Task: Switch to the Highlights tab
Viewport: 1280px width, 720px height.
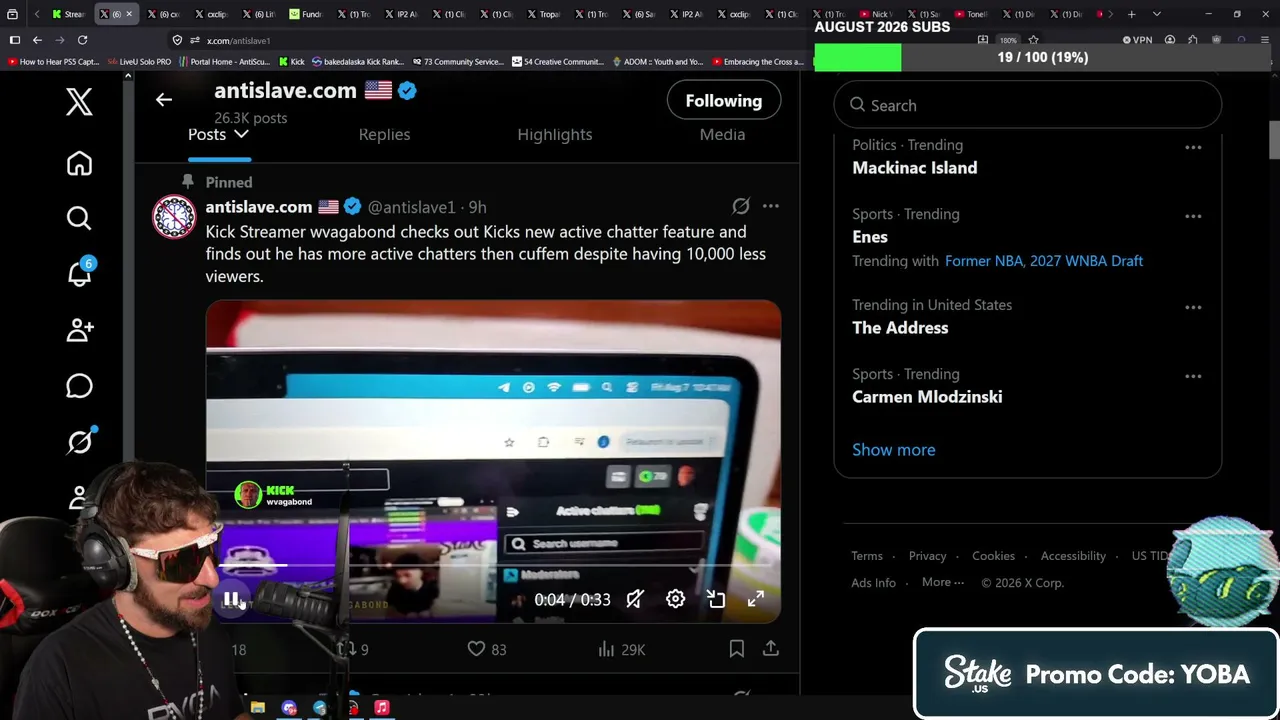Action: click(x=555, y=134)
